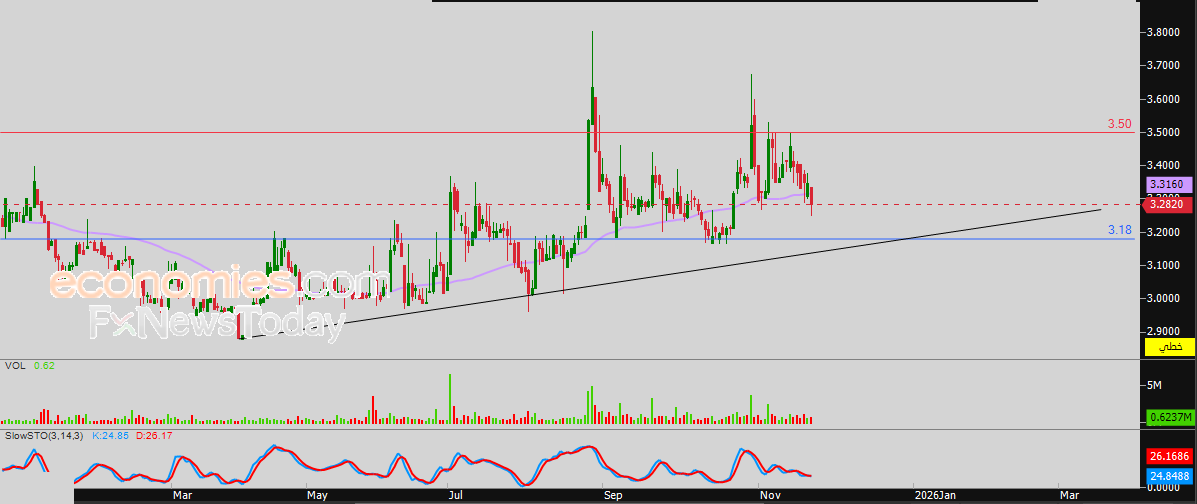Click the 5M volume axis label
Screen dimensions: 1197x504
1153,385
